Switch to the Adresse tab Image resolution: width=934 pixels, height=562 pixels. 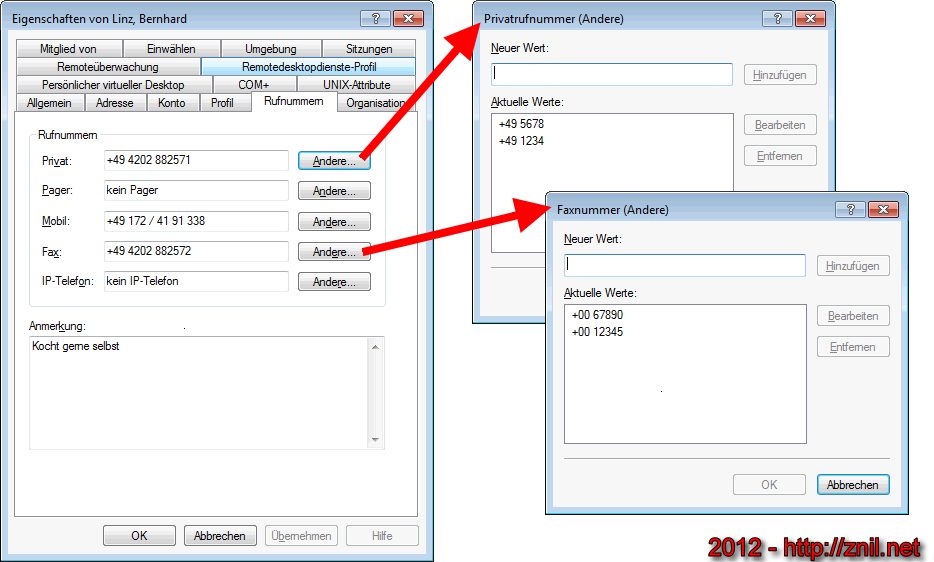coord(115,103)
